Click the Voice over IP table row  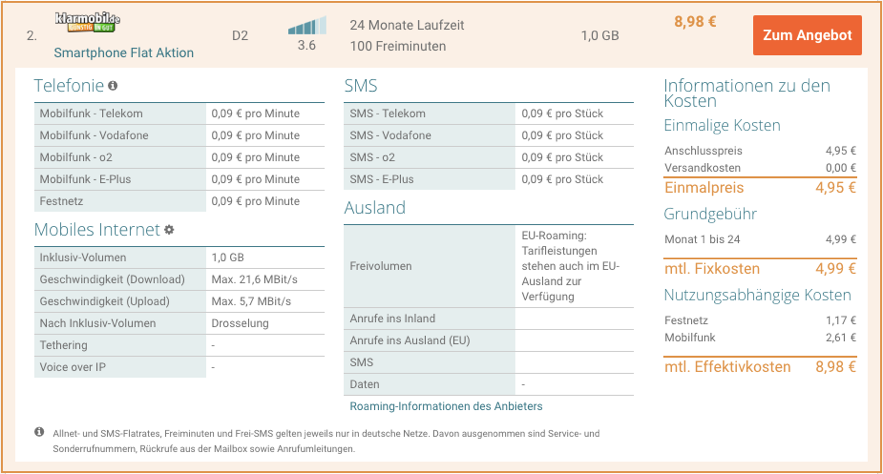pos(180,367)
